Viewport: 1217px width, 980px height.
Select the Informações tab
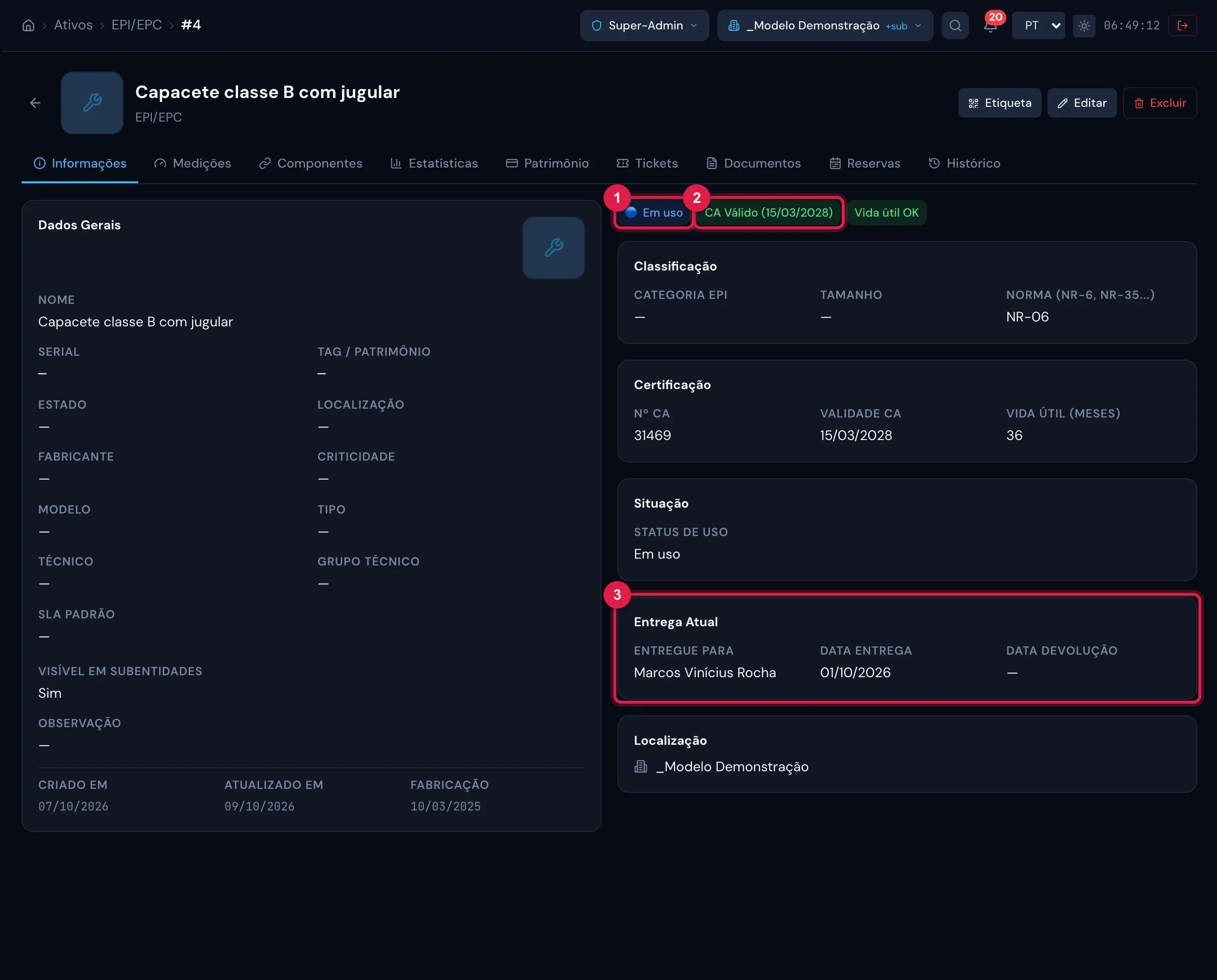[x=79, y=163]
